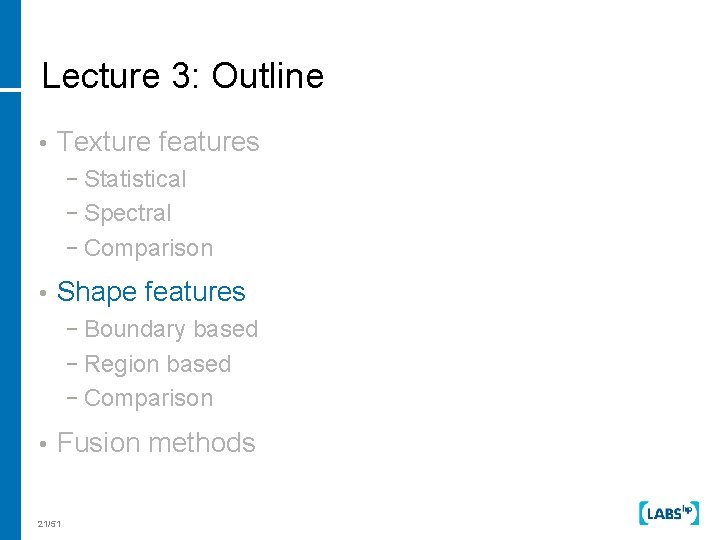Click the dash marker before "Statistical"
The image size is (720, 540).
click(x=76, y=180)
